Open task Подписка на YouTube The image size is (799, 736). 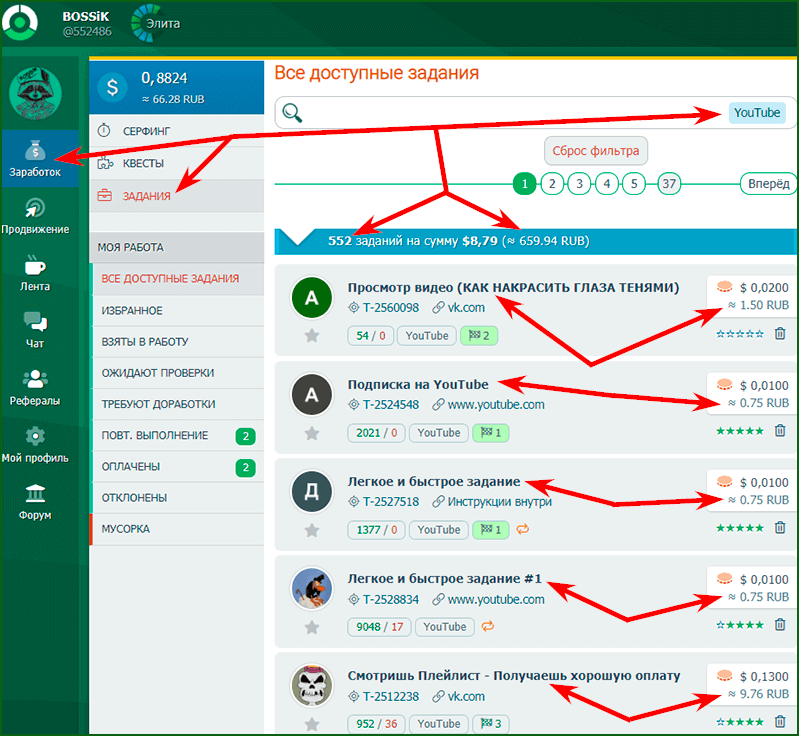(418, 384)
